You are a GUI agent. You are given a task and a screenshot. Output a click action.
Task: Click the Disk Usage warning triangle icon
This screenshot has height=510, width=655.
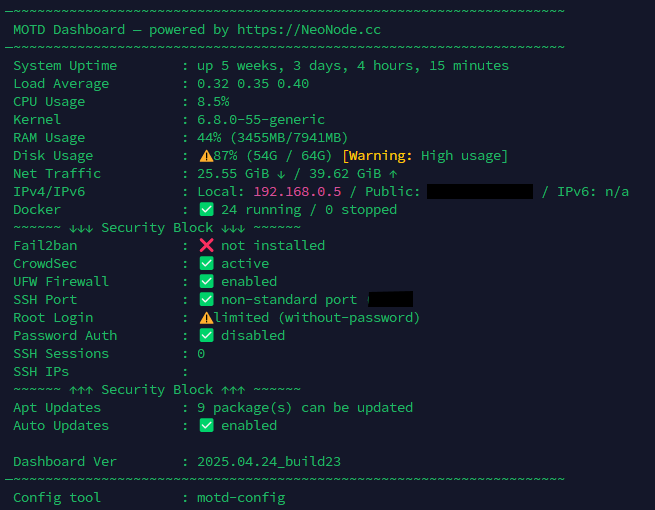click(x=206, y=156)
